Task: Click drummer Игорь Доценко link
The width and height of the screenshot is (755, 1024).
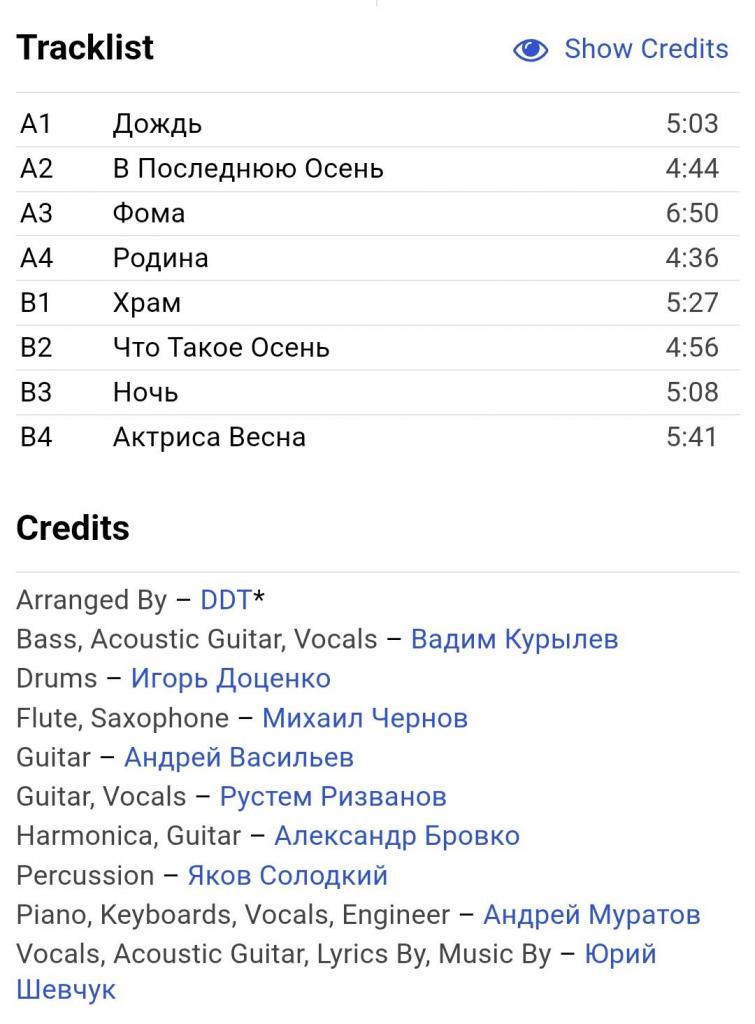Action: click(230, 679)
